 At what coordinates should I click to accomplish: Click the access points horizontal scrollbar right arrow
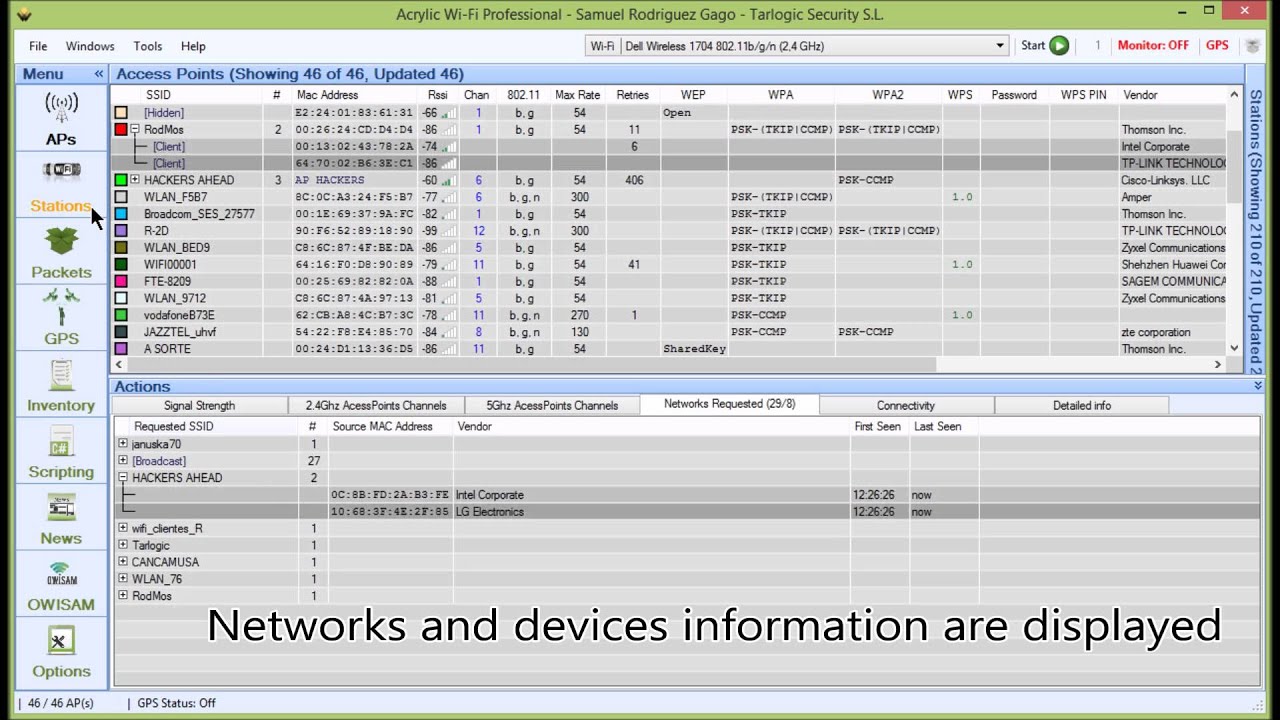(x=1218, y=365)
